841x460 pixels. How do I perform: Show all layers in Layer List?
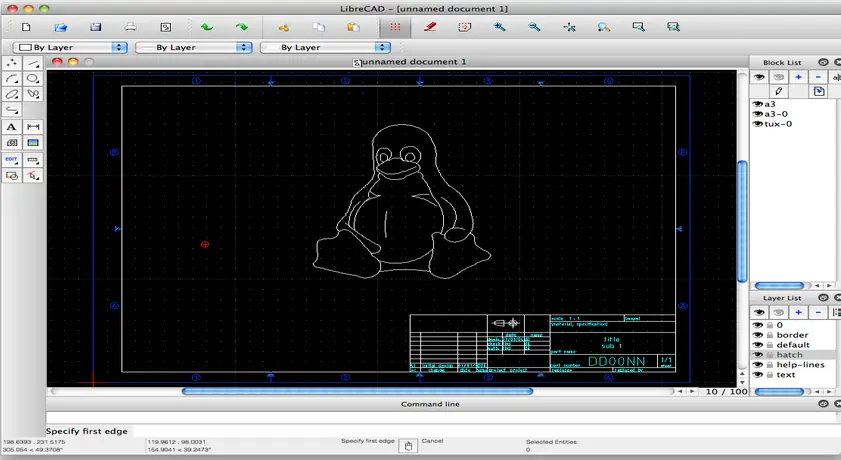click(759, 313)
